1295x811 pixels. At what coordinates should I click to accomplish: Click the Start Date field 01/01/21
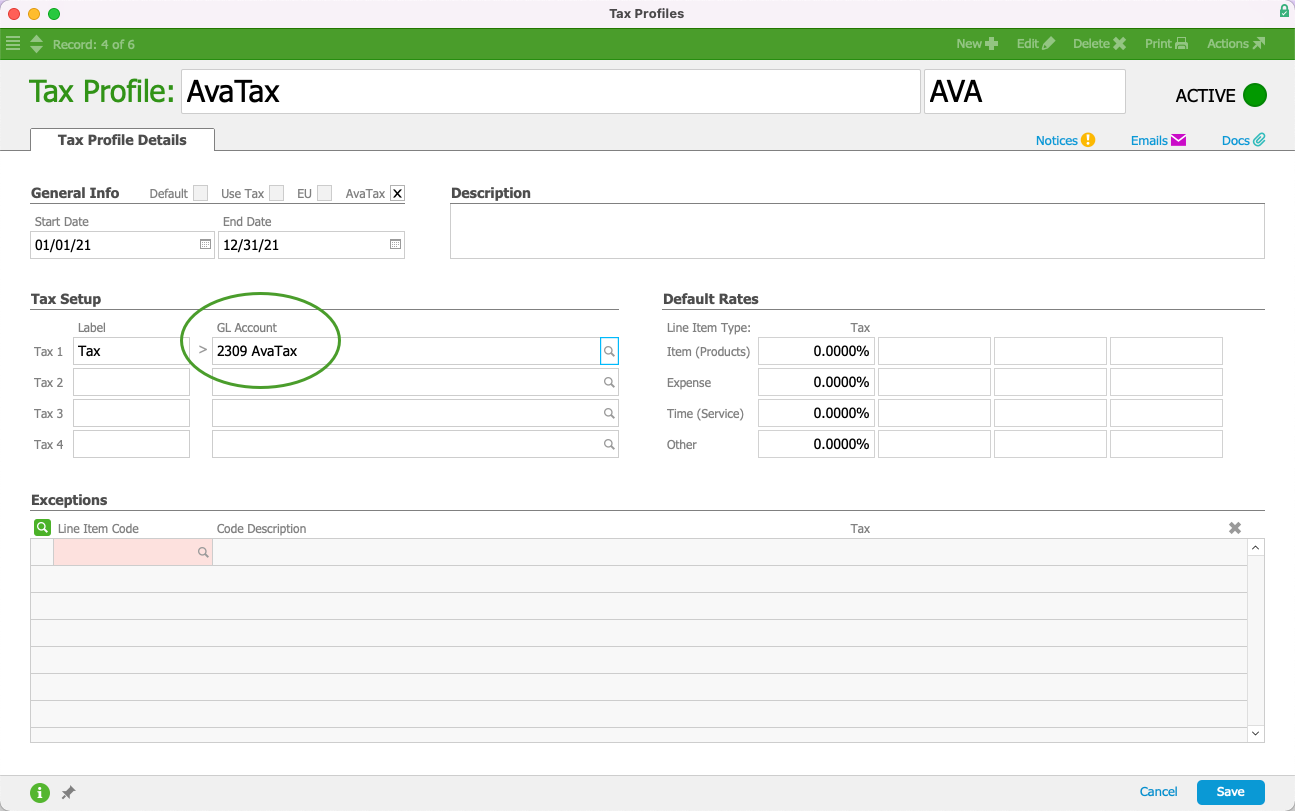coord(122,245)
